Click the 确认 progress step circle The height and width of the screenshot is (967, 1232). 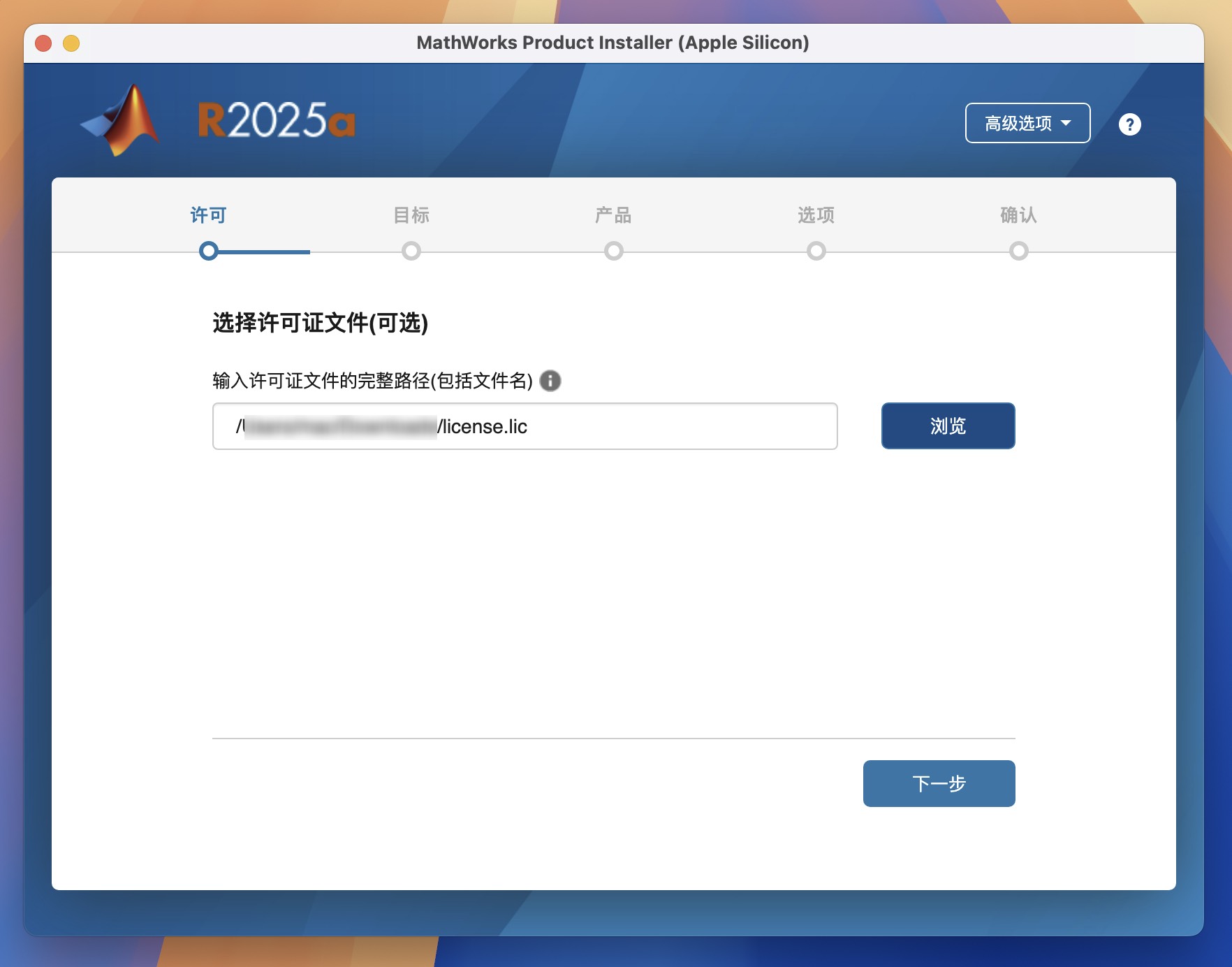pos(1019,251)
